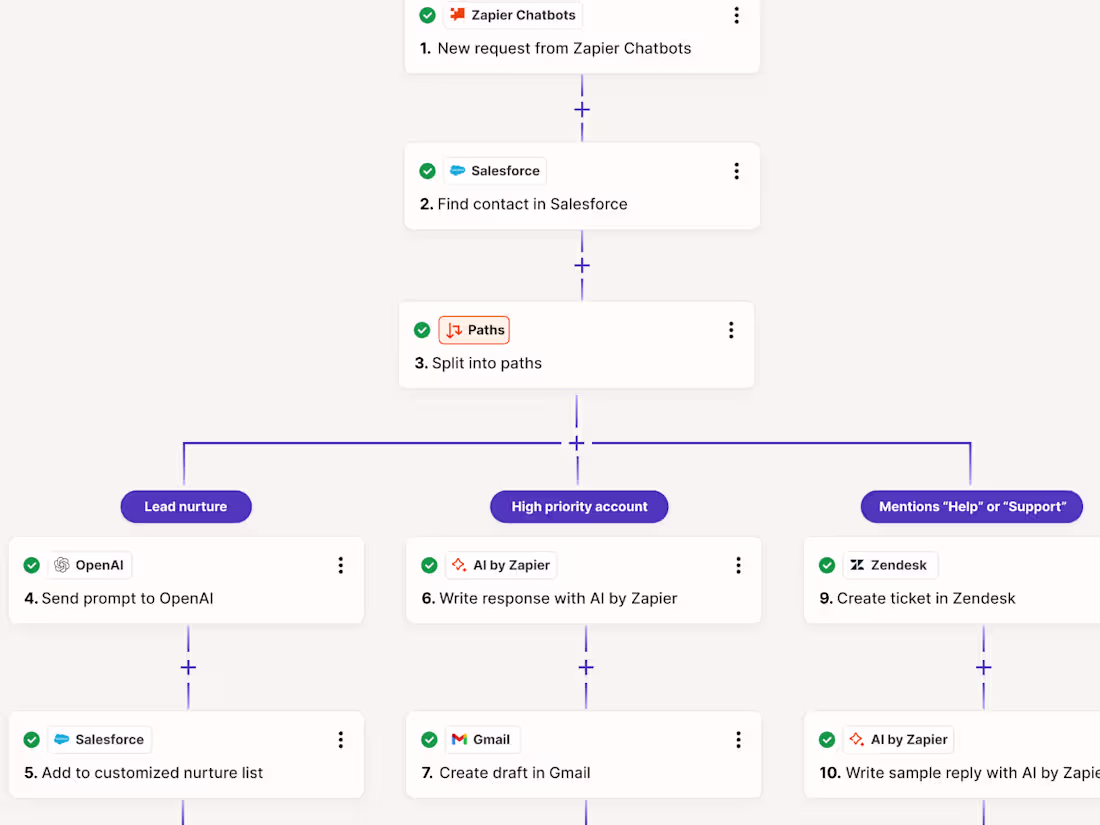Click the green status check on step 9
Screen dimensions: 1100x825
tap(827, 565)
